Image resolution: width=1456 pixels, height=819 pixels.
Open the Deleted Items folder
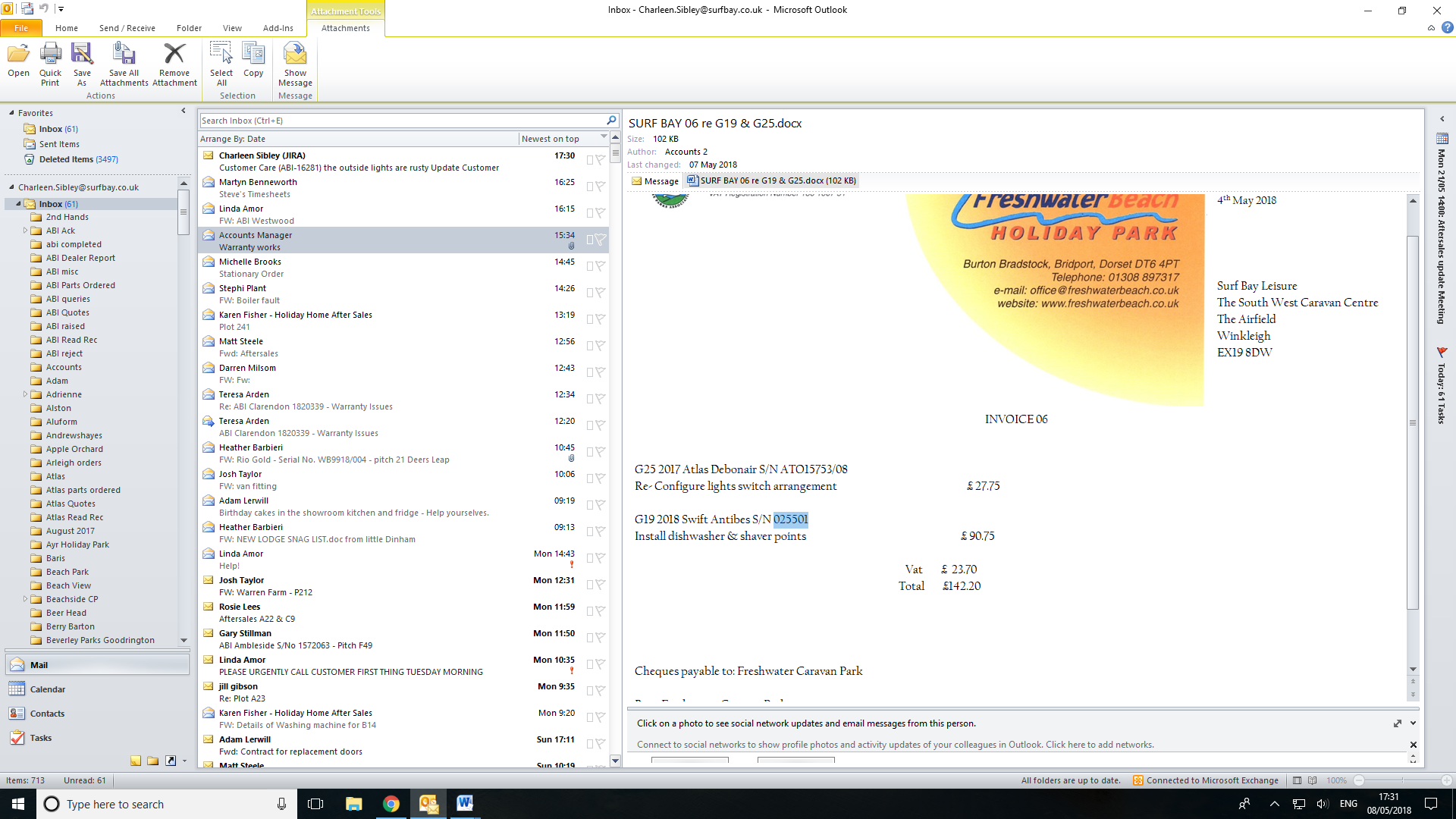point(66,159)
